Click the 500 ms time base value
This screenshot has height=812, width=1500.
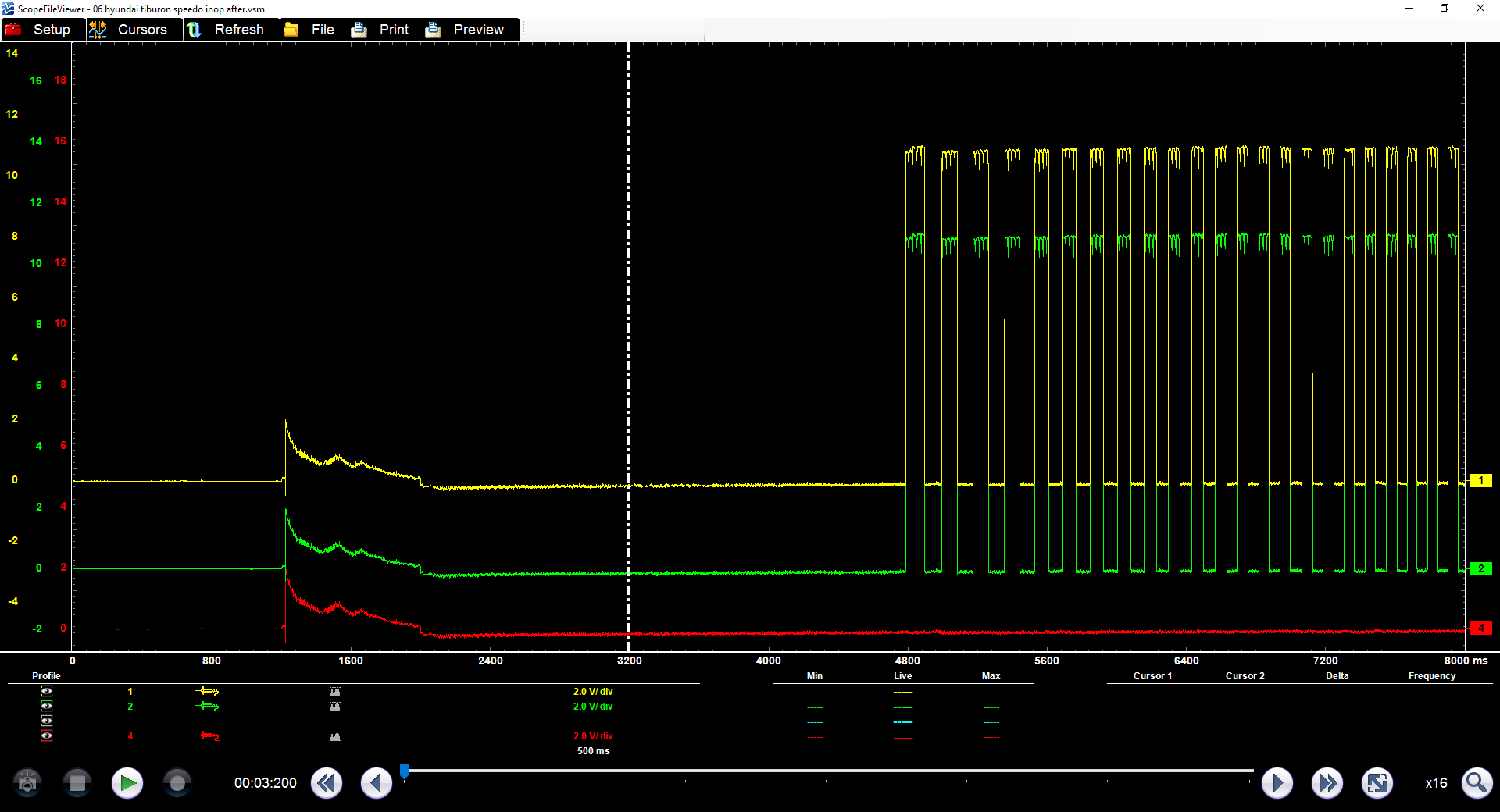tap(593, 751)
